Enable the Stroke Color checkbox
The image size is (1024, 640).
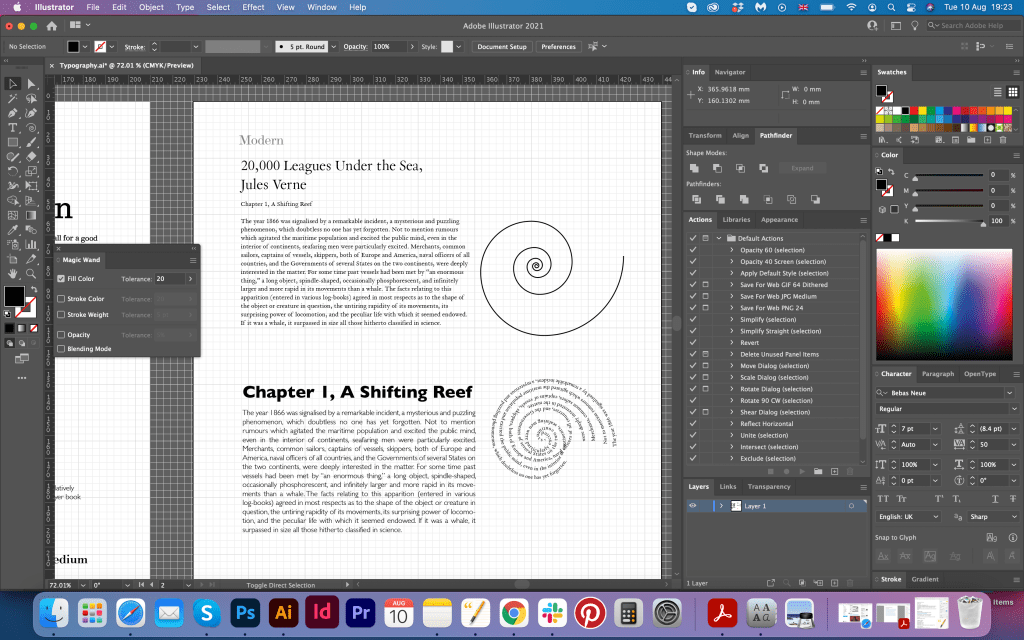[x=61, y=299]
